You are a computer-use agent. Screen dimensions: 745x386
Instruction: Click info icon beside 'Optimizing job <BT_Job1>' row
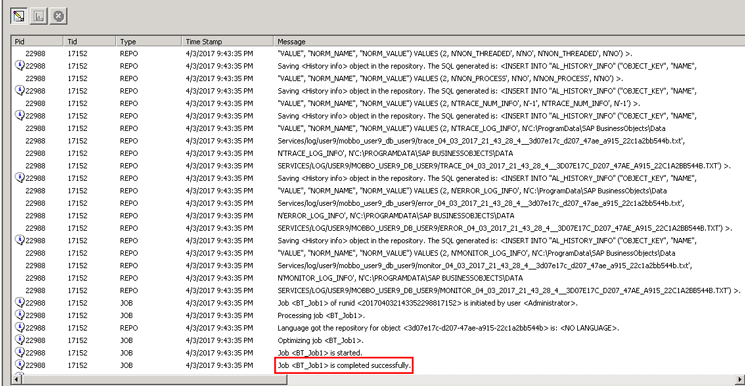coord(19,340)
